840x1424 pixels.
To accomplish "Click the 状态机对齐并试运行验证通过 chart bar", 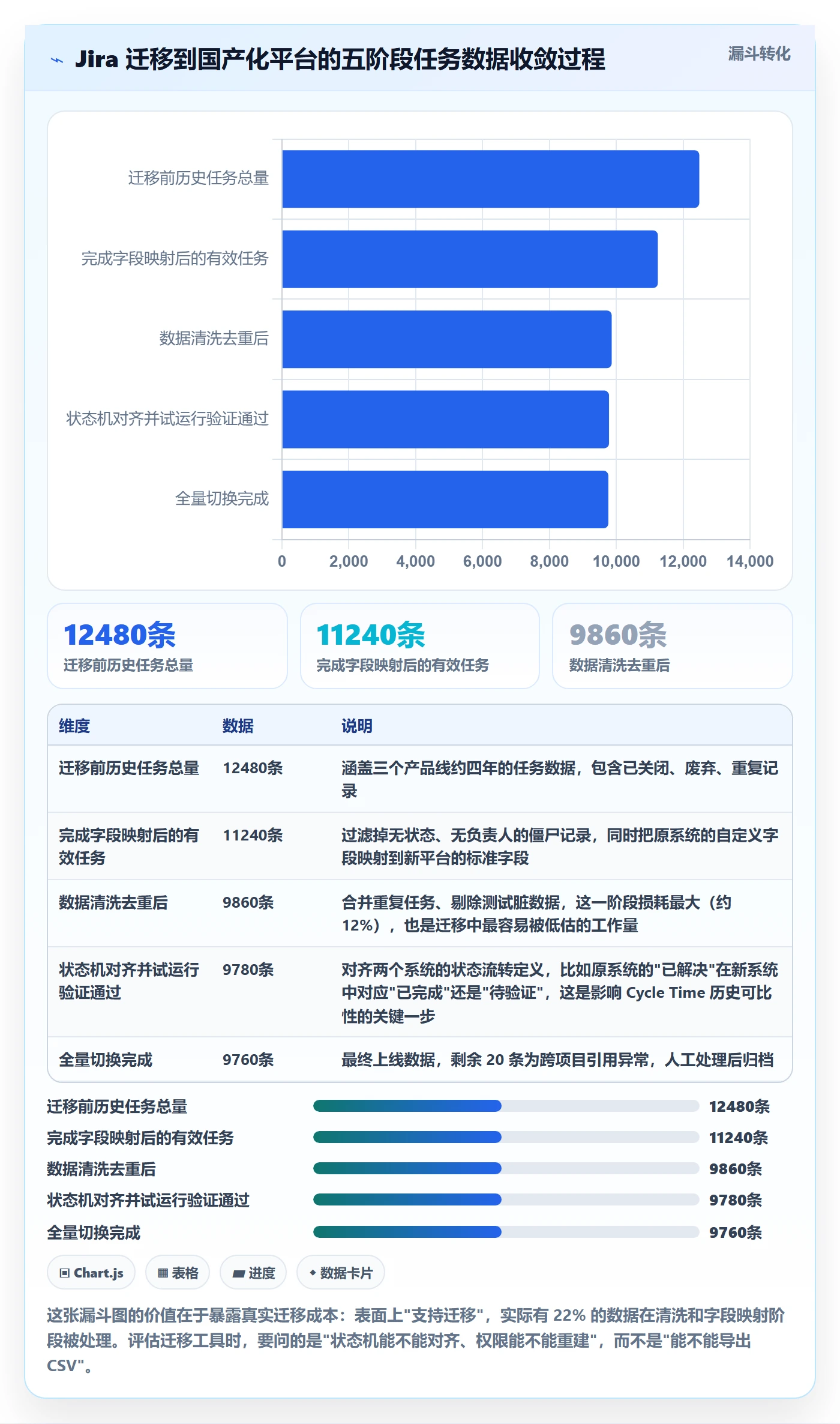I will (446, 420).
